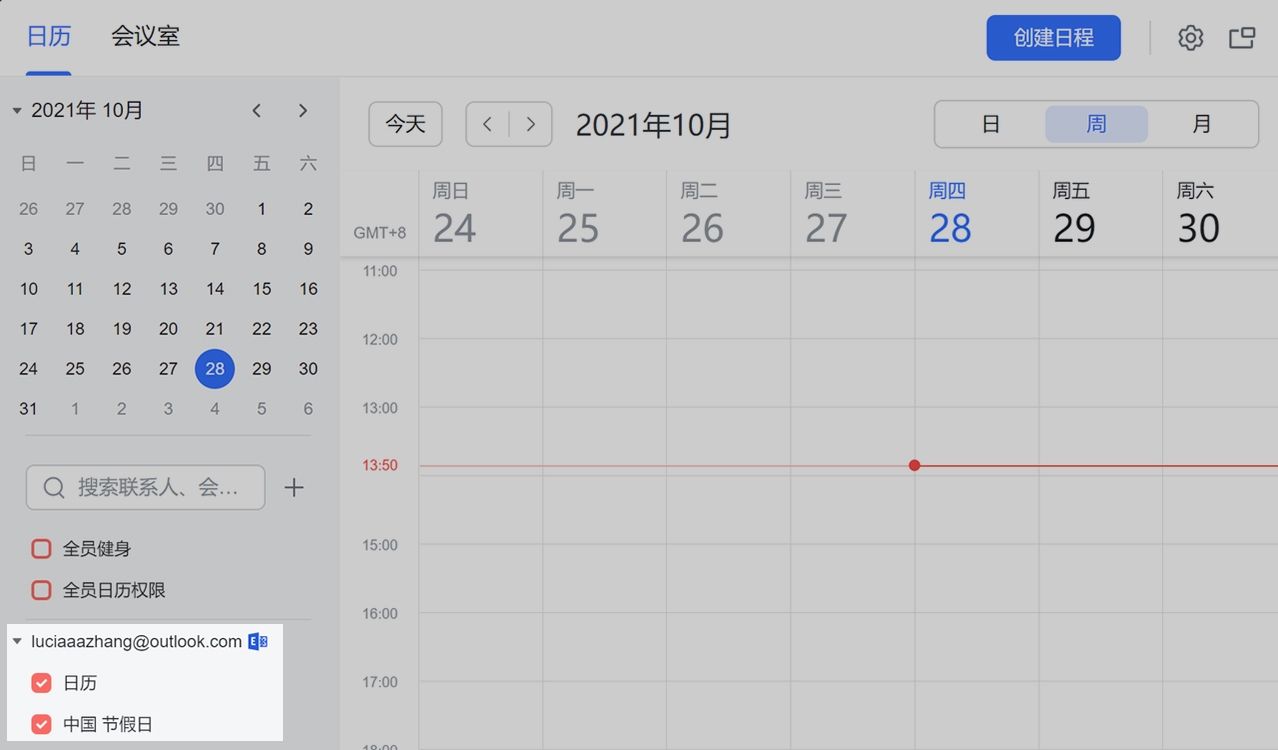Go to next month in mini calendar
The image size is (1278, 750).
coord(303,110)
